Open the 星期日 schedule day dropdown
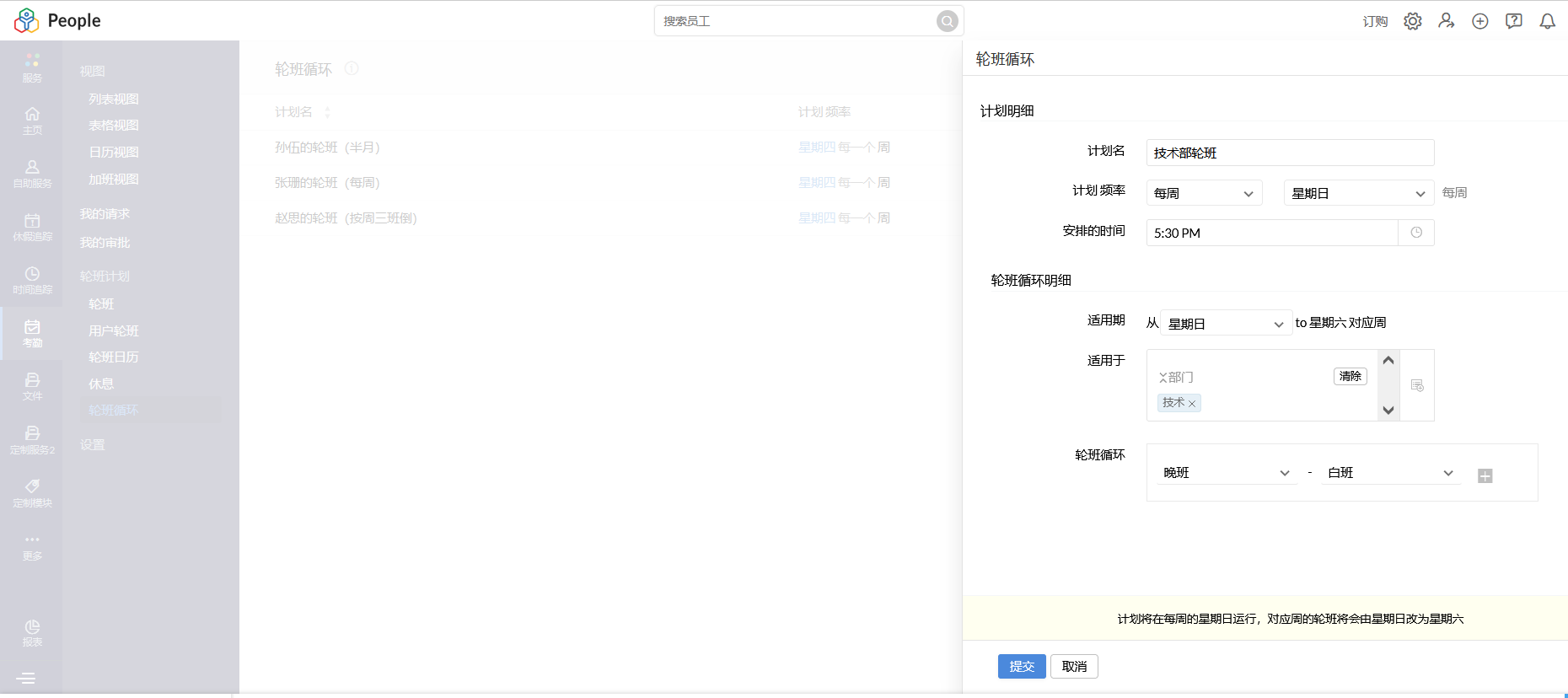This screenshot has height=698, width=1568. (1357, 193)
